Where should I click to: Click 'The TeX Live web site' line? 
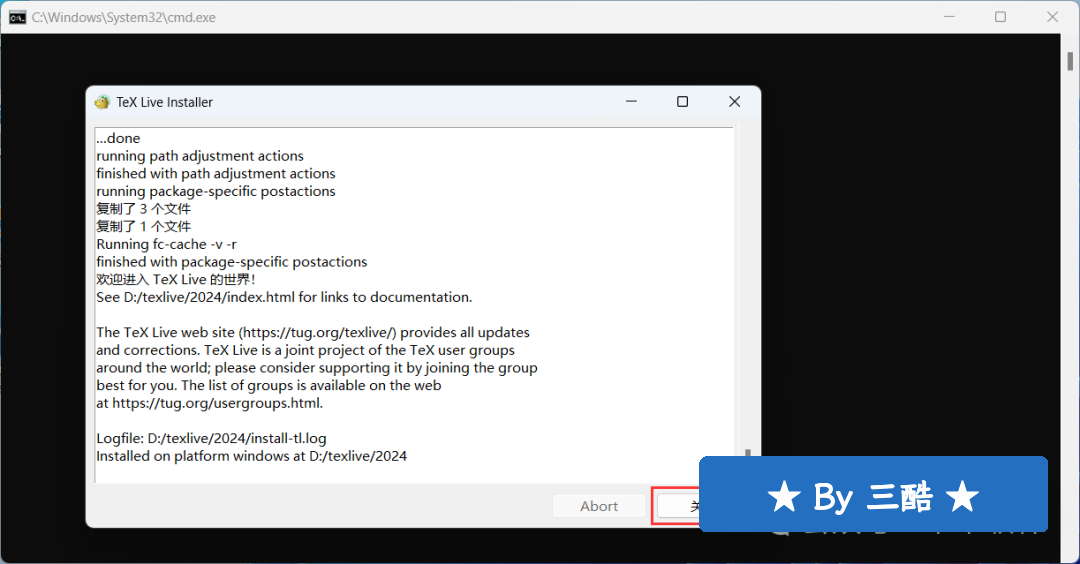(x=313, y=333)
